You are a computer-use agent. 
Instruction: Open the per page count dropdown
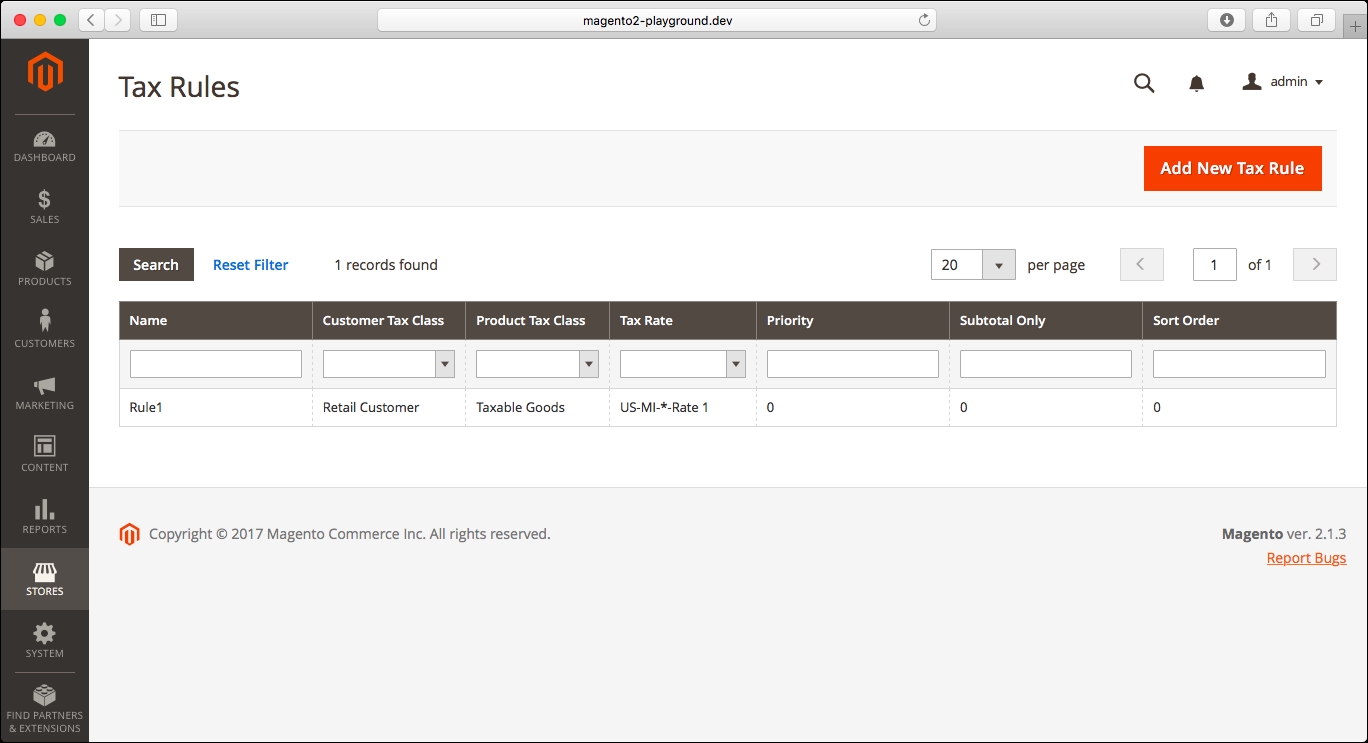(973, 265)
